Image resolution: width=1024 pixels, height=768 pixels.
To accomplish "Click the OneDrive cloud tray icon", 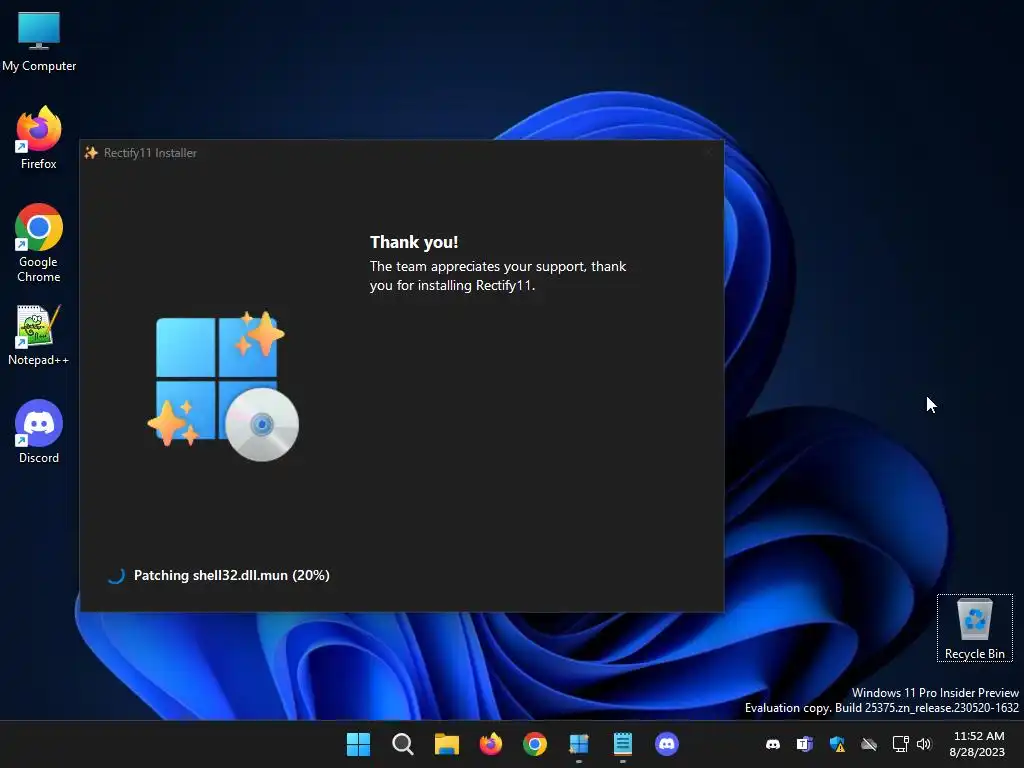I will click(869, 744).
